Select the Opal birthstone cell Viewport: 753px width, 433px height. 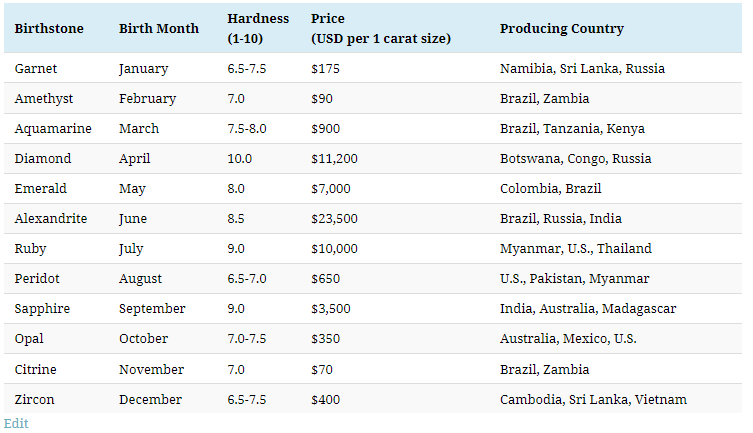(30, 339)
